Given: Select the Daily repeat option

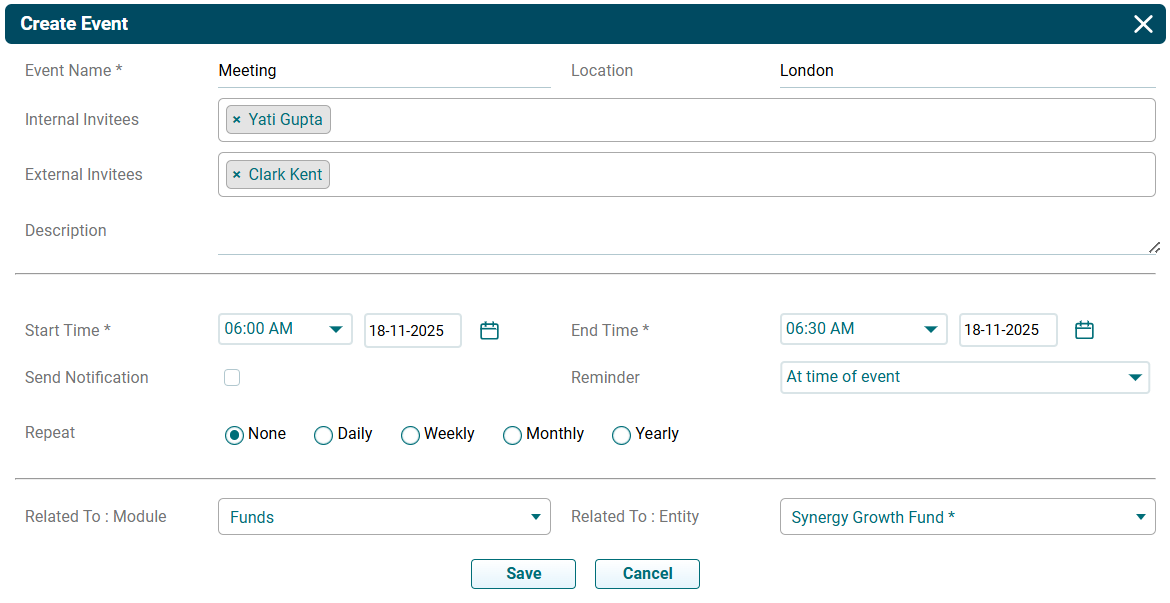Looking at the screenshot, I should click(323, 435).
